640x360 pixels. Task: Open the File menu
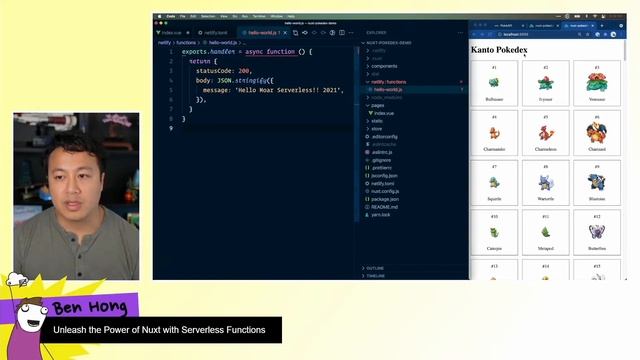182,16
